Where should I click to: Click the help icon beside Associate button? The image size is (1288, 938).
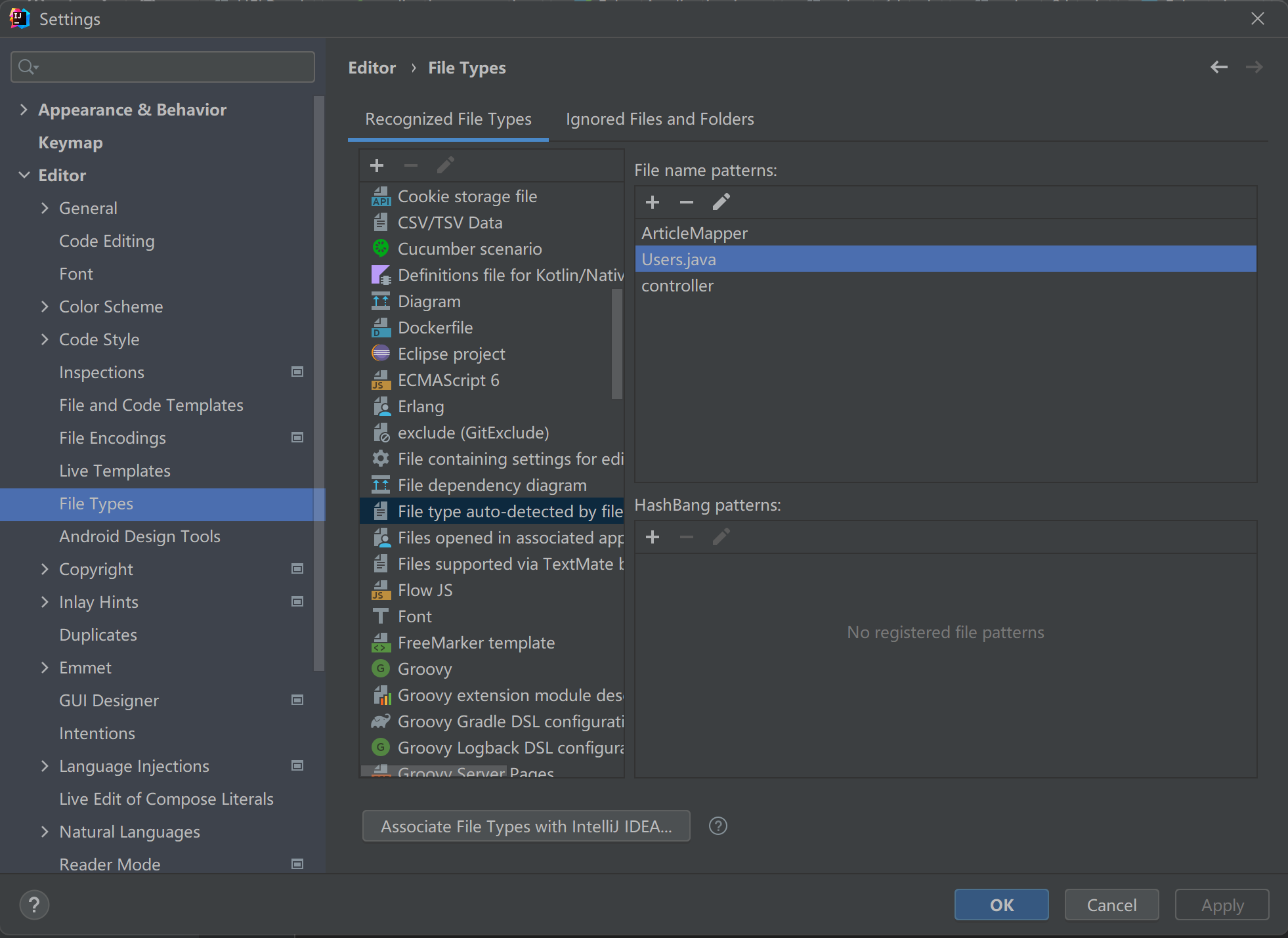pyautogui.click(x=718, y=826)
